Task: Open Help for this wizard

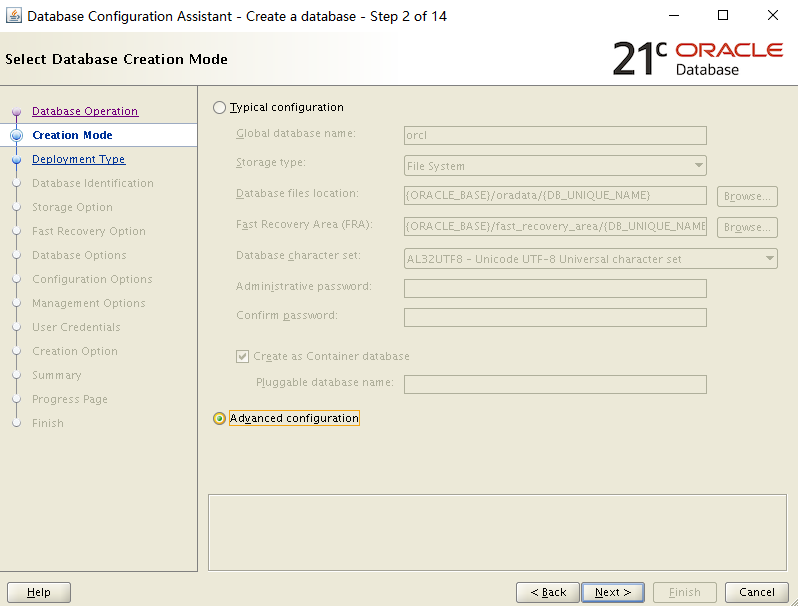Action: (38, 592)
